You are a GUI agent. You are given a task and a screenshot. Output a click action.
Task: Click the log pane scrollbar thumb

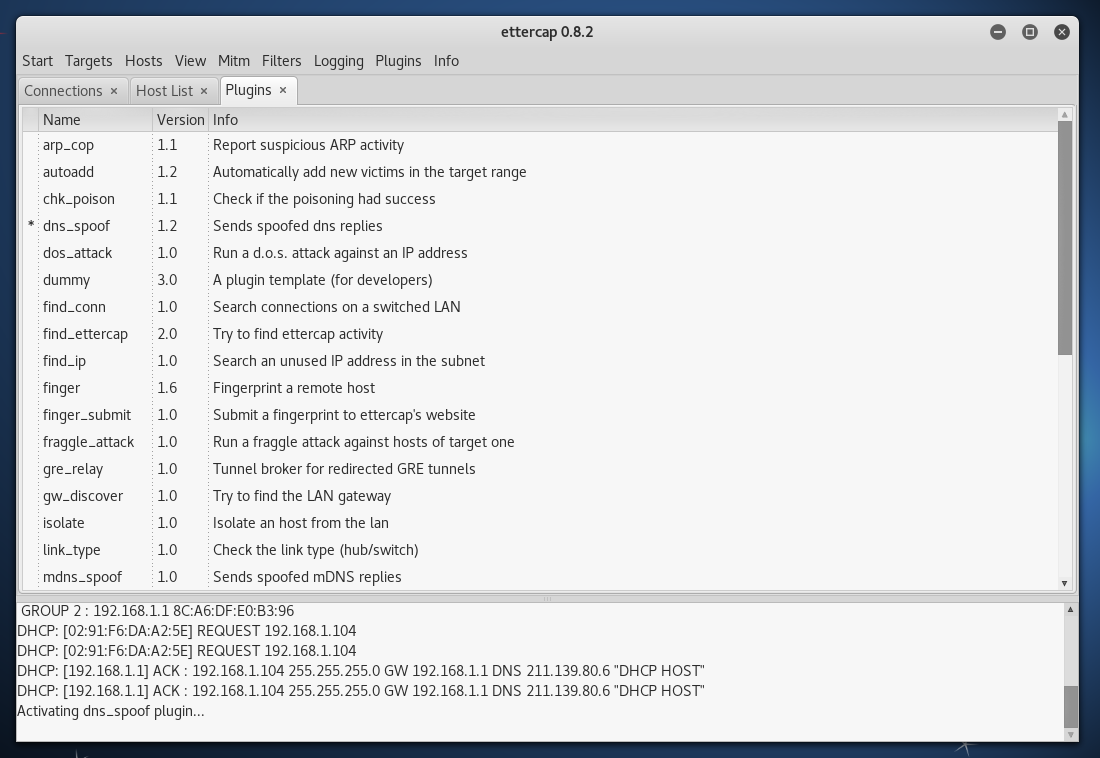(1071, 707)
